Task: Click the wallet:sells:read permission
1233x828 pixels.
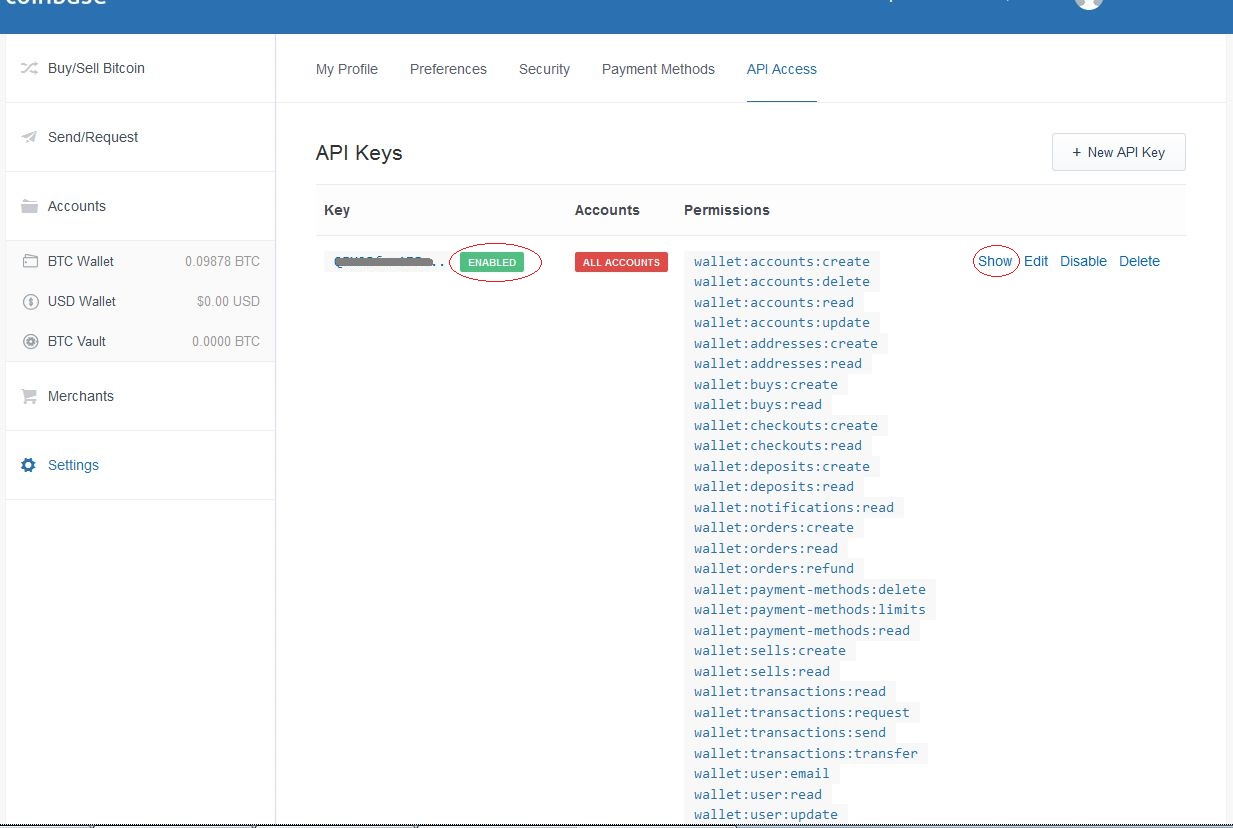Action: (762, 671)
